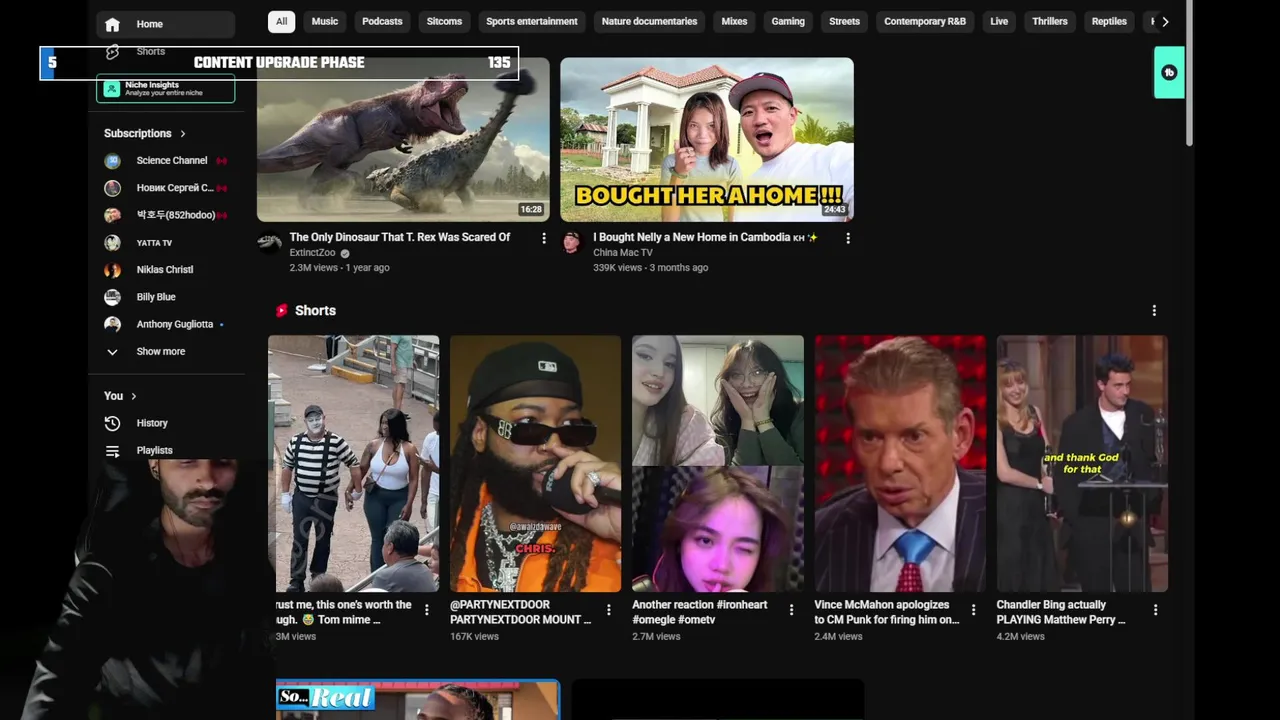Show more filter chips with arrow
This screenshot has width=1280, height=720.
1165,21
